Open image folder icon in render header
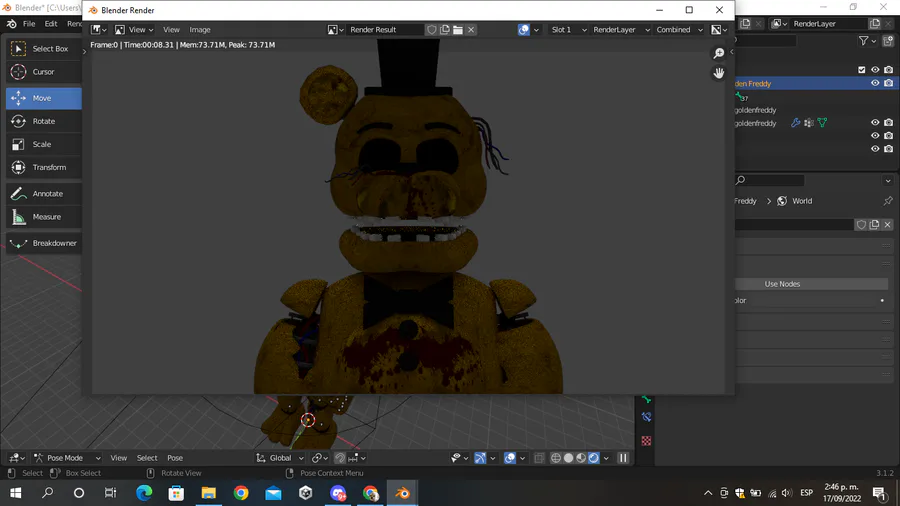This screenshot has height=506, width=900. click(x=458, y=30)
